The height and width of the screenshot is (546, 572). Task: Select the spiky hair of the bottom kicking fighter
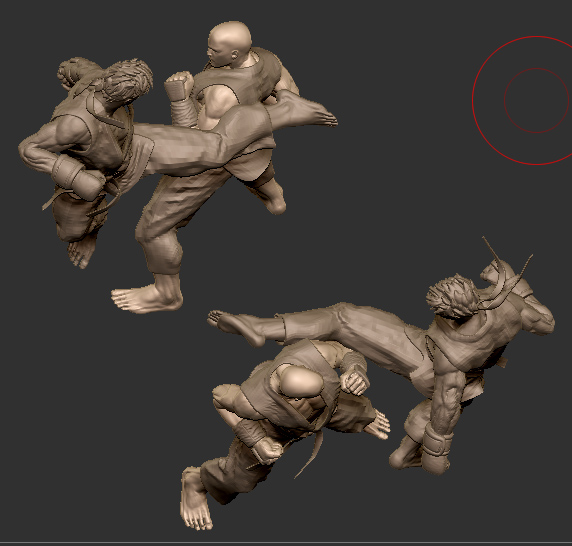pos(453,295)
